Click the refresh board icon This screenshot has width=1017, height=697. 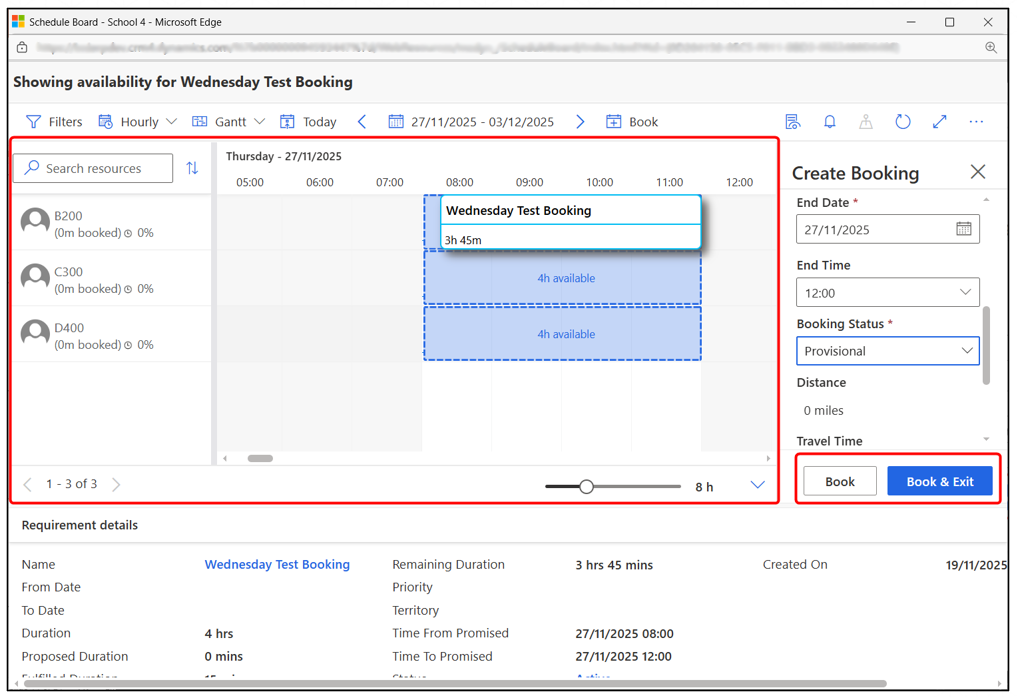pos(902,122)
